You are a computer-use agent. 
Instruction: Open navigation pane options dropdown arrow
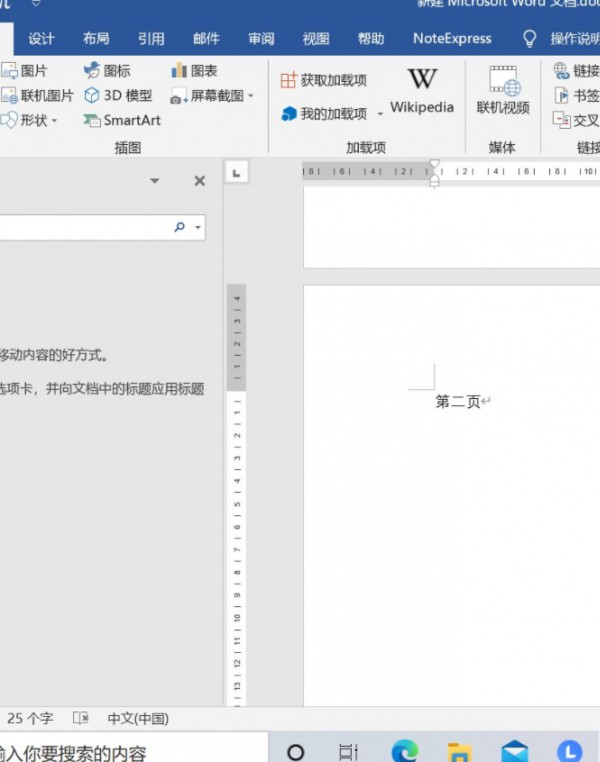(154, 181)
